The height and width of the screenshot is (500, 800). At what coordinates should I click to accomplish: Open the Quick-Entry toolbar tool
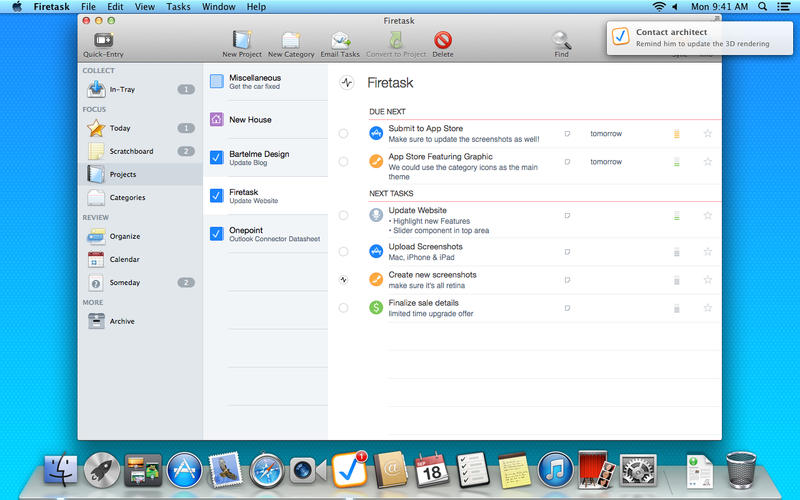pos(103,41)
